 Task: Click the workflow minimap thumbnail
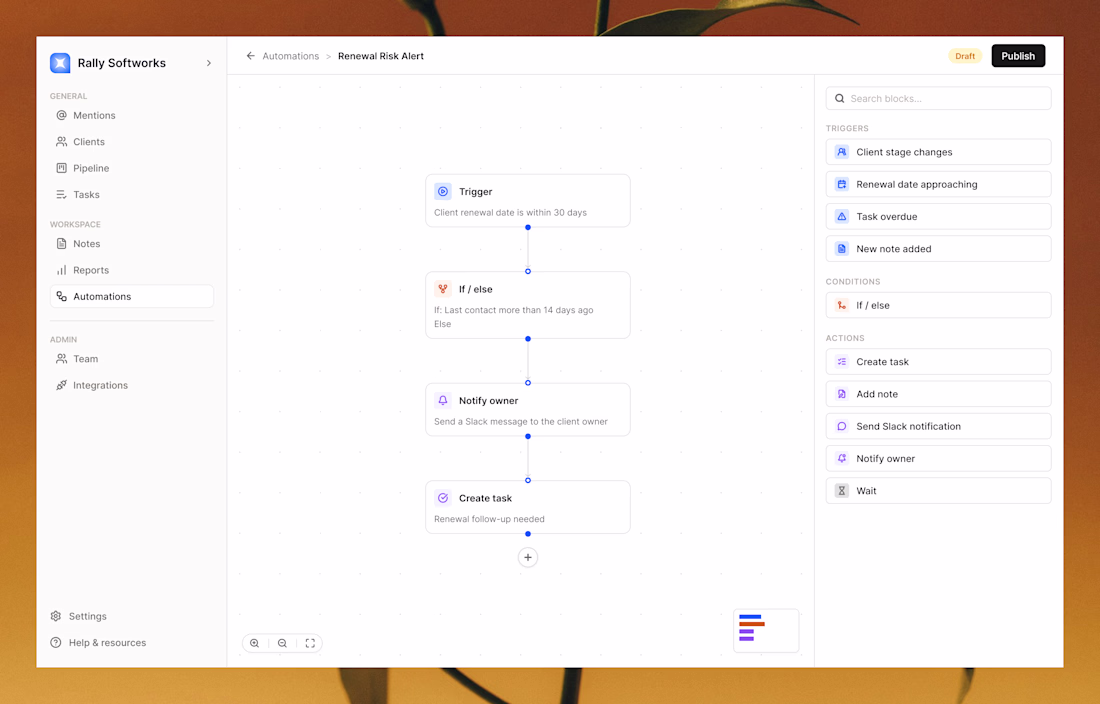[766, 630]
